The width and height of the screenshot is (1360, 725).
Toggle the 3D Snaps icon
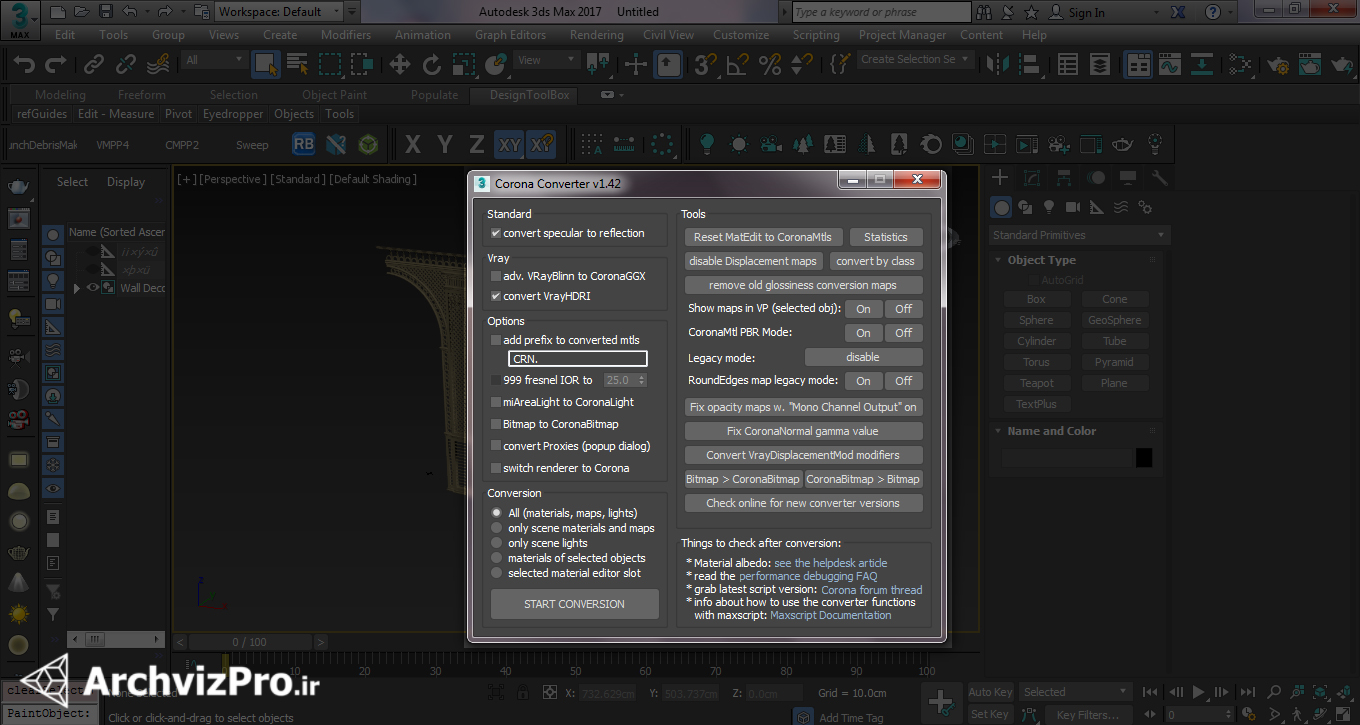[706, 64]
